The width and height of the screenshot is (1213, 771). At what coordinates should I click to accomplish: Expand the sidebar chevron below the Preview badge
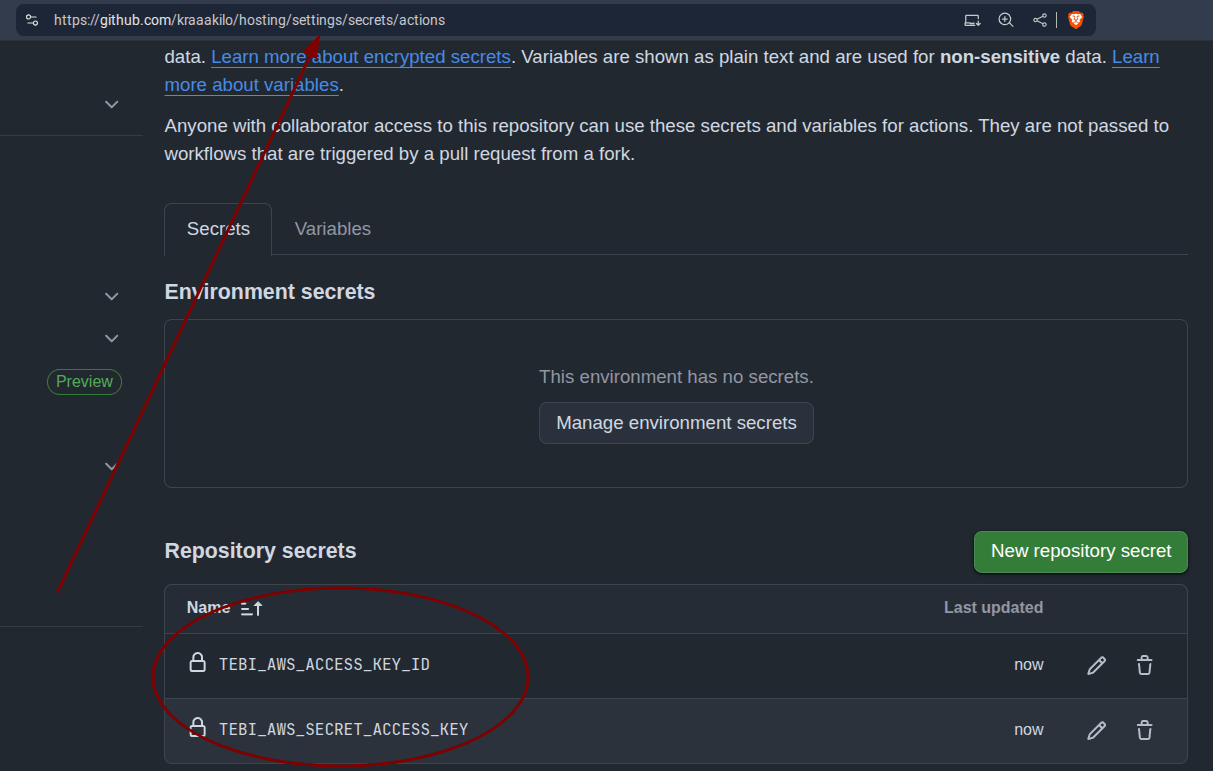pos(112,466)
